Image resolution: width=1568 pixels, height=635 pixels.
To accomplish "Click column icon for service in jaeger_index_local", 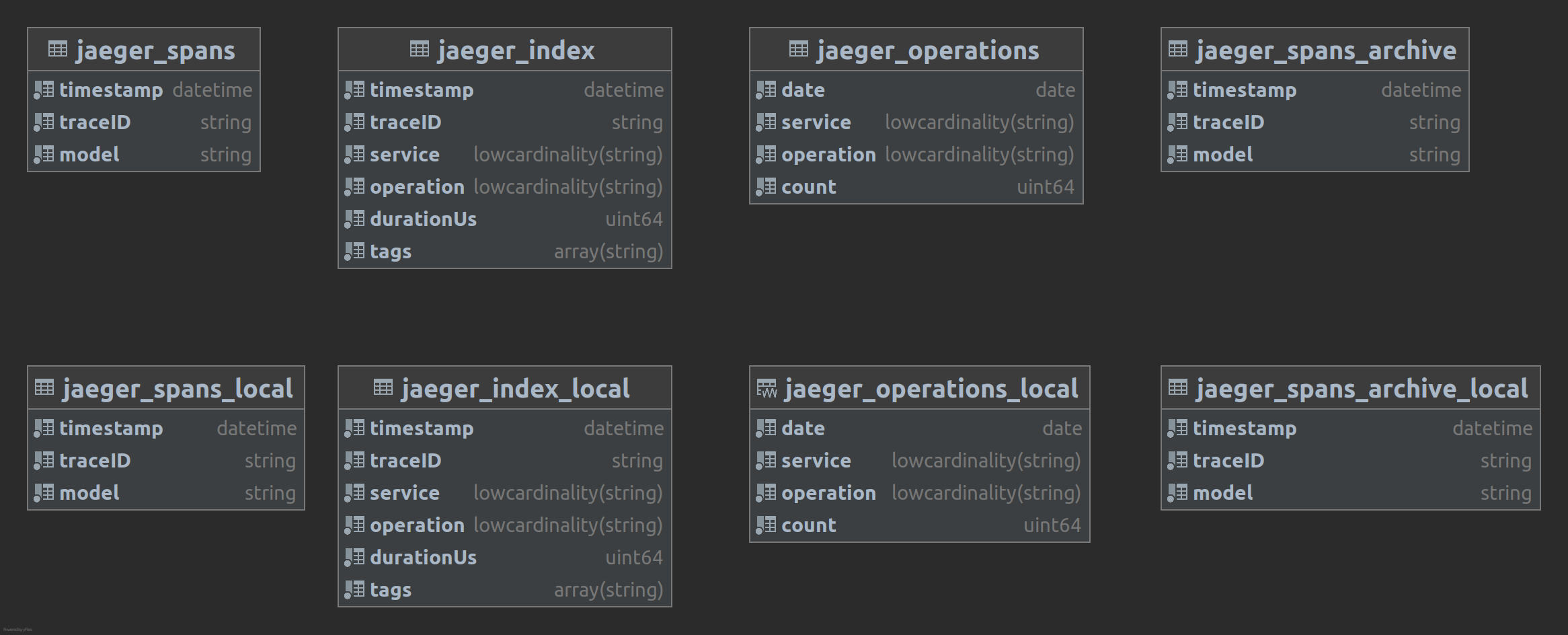I will (355, 492).
